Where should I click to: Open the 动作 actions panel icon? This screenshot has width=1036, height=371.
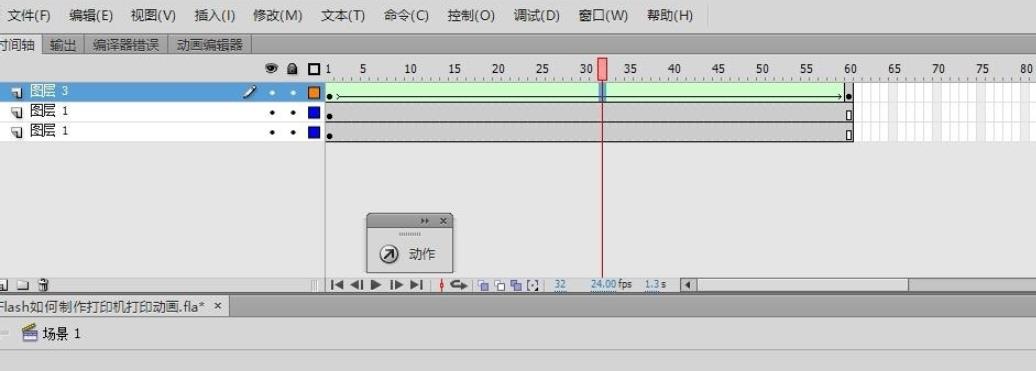pos(389,254)
